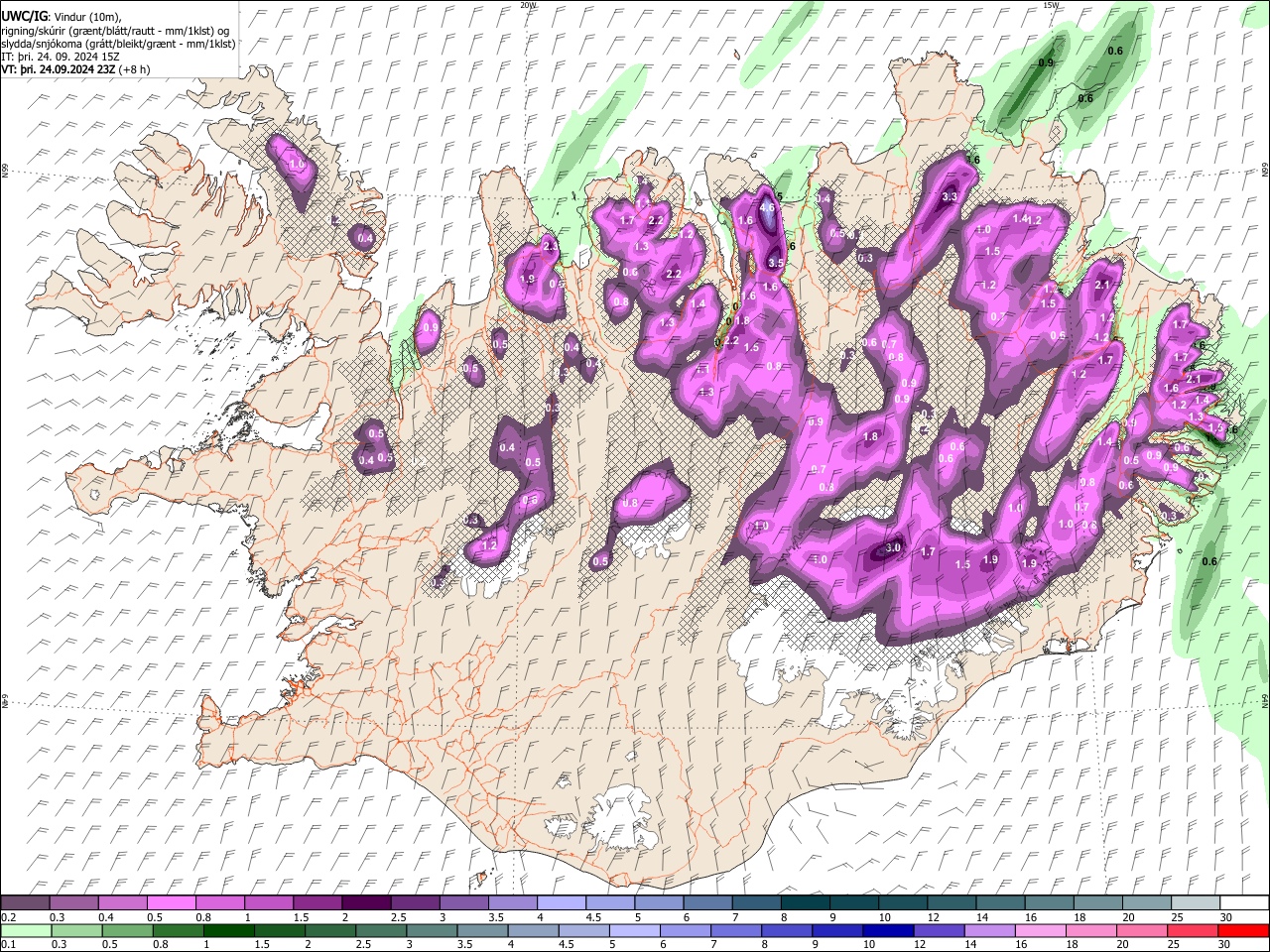
Task: Click the 3.0 snowfall value on the map
Action: (892, 547)
